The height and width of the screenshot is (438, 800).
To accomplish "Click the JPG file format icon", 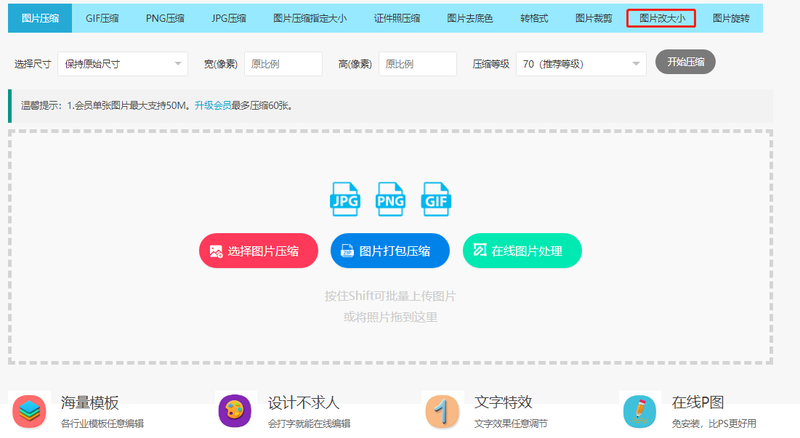I will point(345,199).
